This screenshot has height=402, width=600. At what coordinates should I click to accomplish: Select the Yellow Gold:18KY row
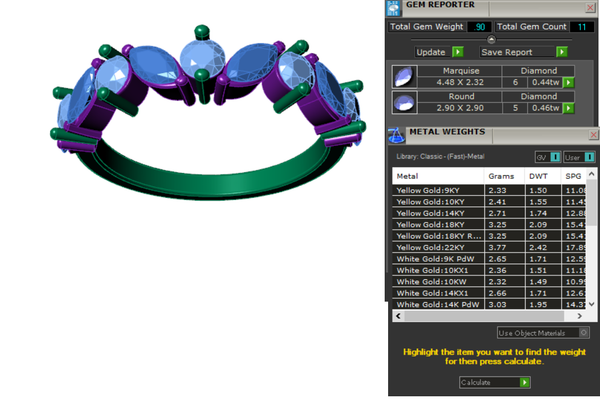pyautogui.click(x=489, y=225)
